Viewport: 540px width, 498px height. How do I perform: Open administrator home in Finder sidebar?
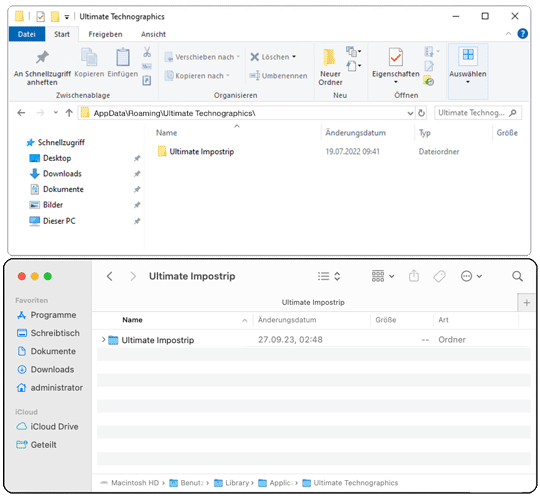coord(50,388)
